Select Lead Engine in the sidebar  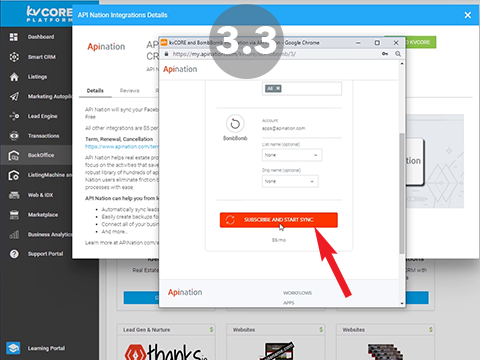(x=42, y=116)
